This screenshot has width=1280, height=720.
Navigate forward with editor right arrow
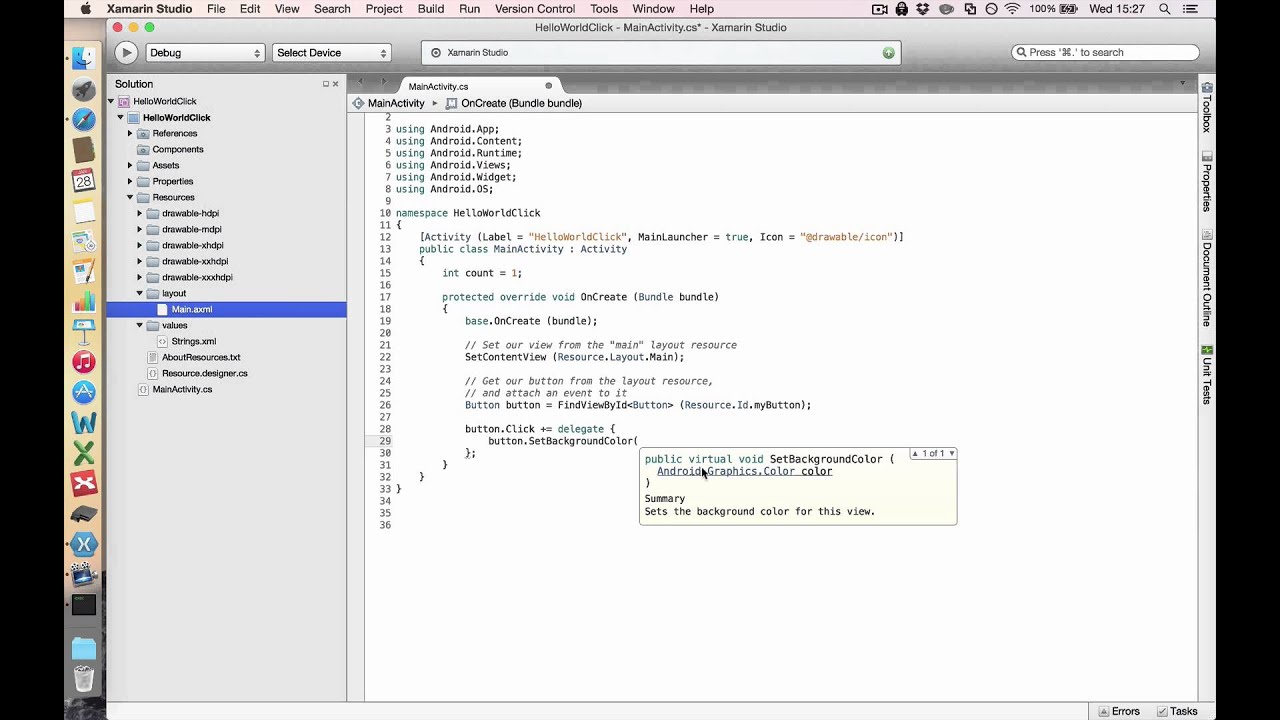tap(384, 81)
